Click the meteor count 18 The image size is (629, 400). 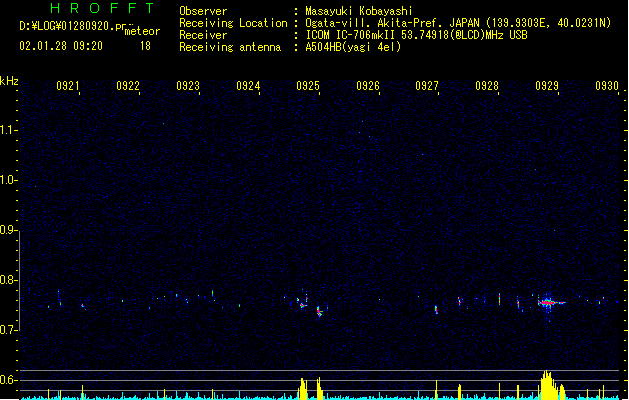[x=145, y=46]
